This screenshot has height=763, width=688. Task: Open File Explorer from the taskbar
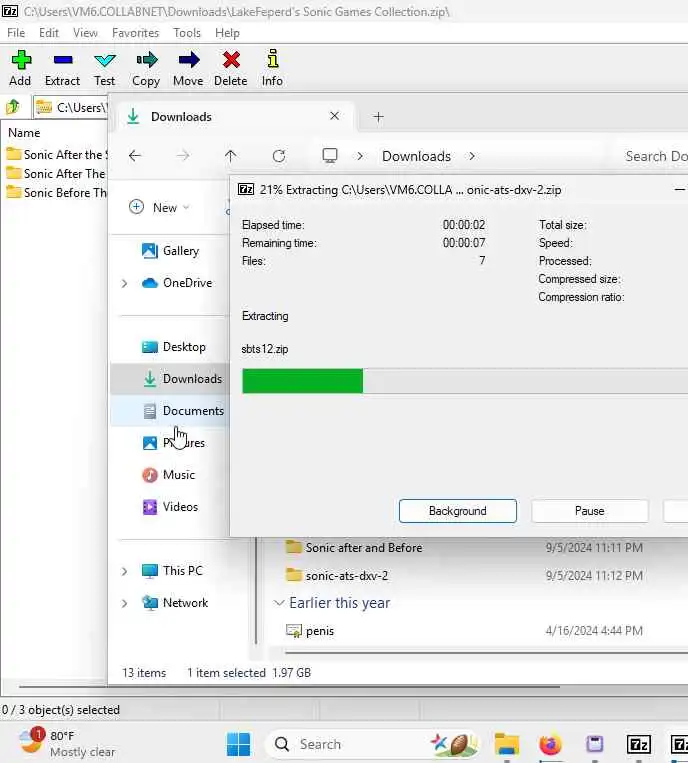coord(507,745)
